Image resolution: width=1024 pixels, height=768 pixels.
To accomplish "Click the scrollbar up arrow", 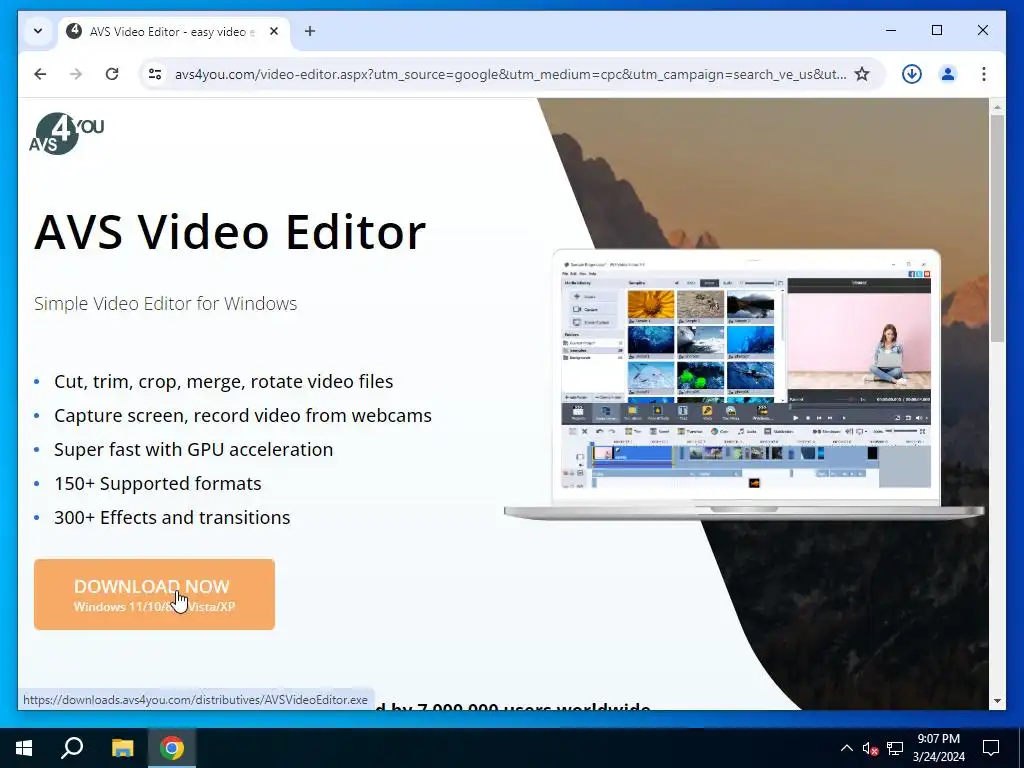I will [x=997, y=106].
